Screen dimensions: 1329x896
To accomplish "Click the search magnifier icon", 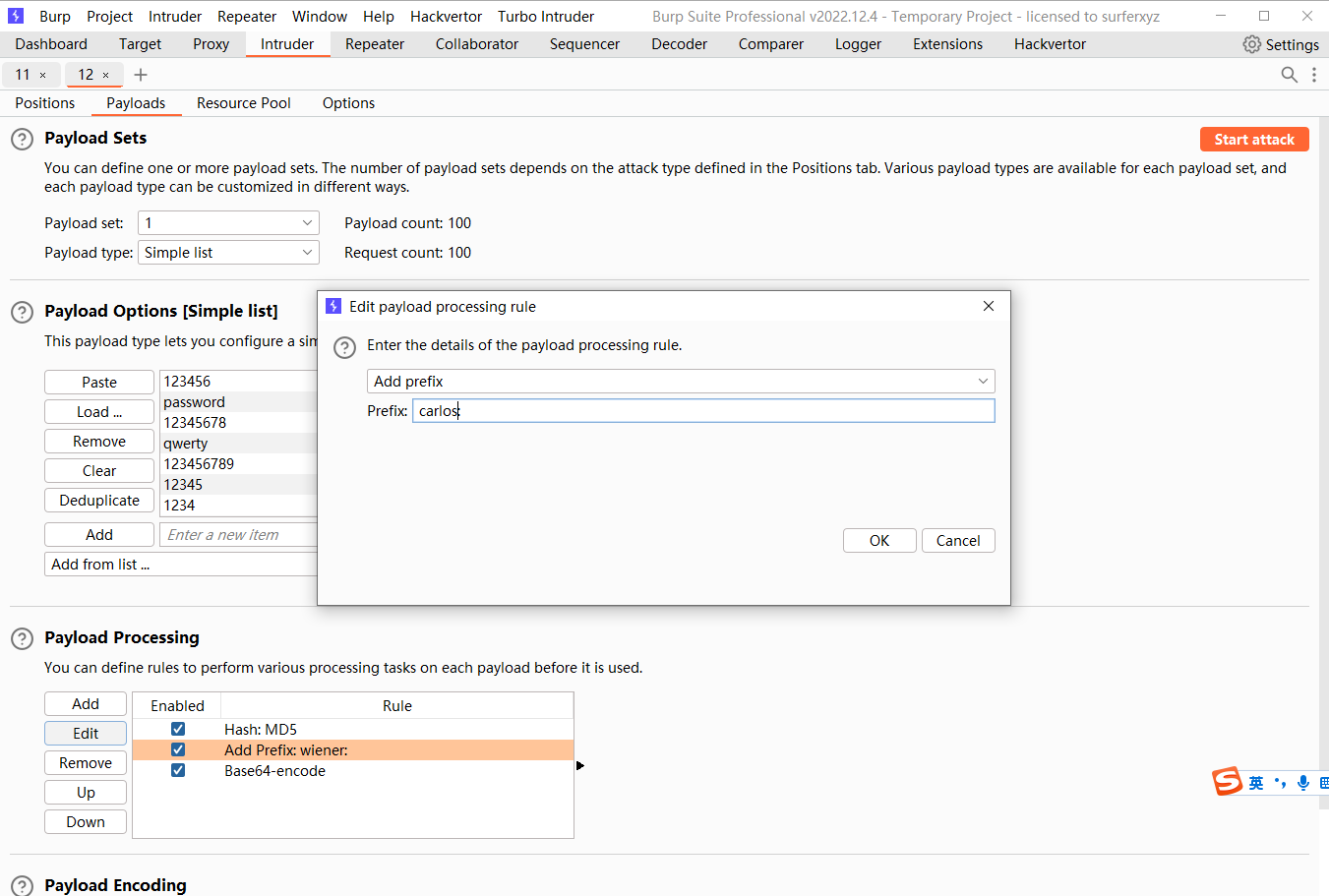I will click(1289, 74).
